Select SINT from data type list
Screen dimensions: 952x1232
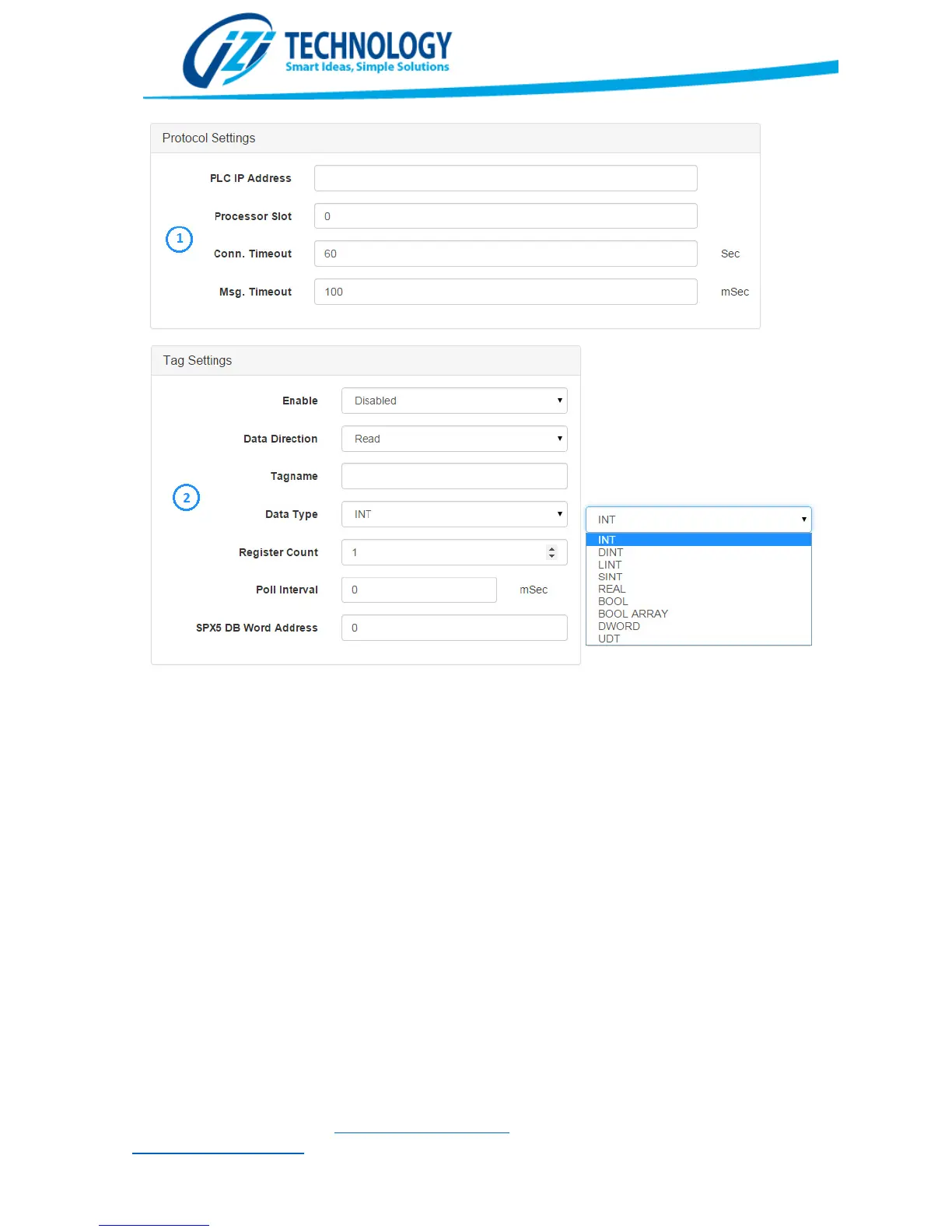pos(698,577)
